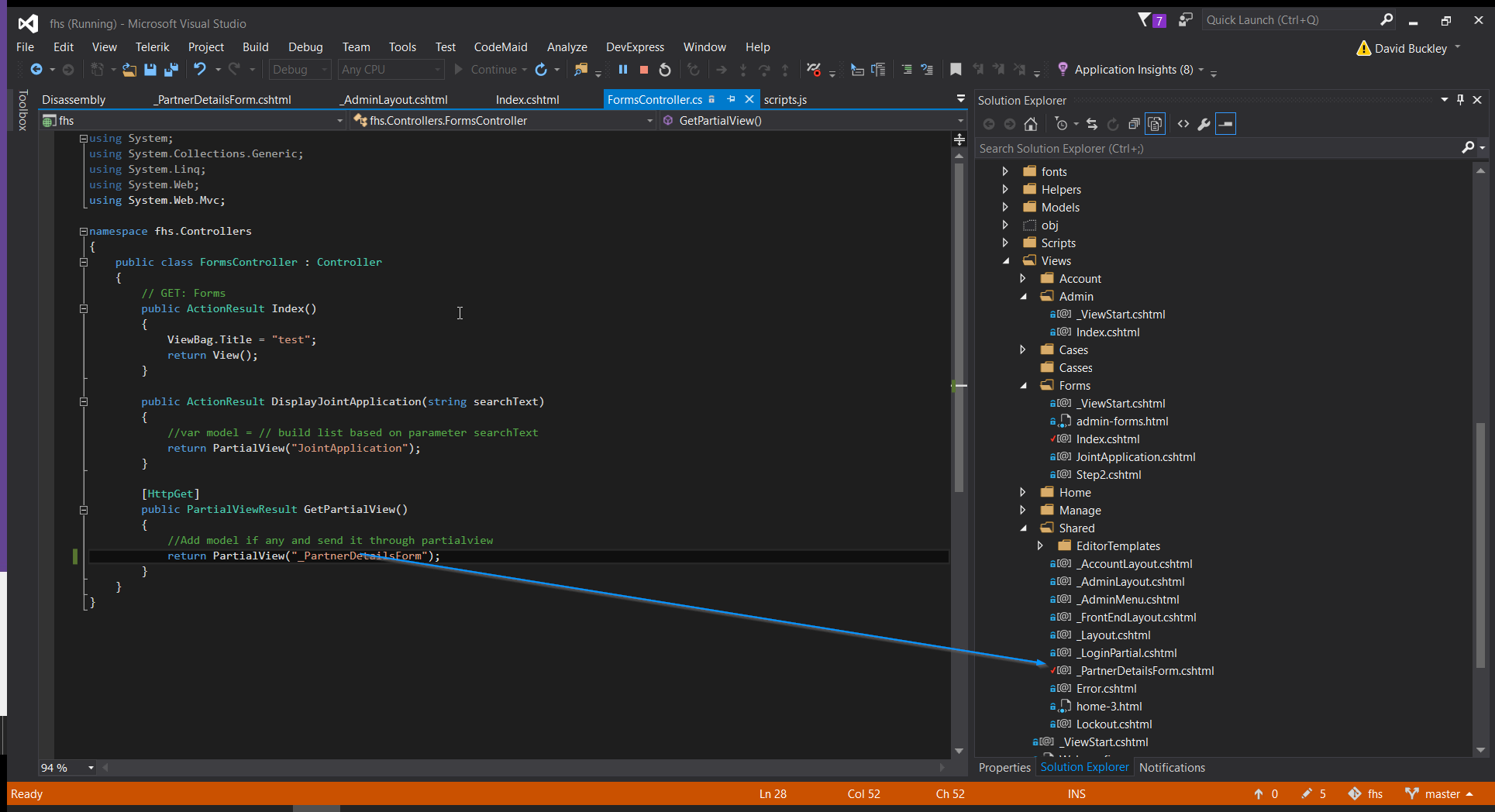This screenshot has width=1495, height=812.
Task: Toggle Show All Files in Solution Explorer
Action: coord(1155,124)
